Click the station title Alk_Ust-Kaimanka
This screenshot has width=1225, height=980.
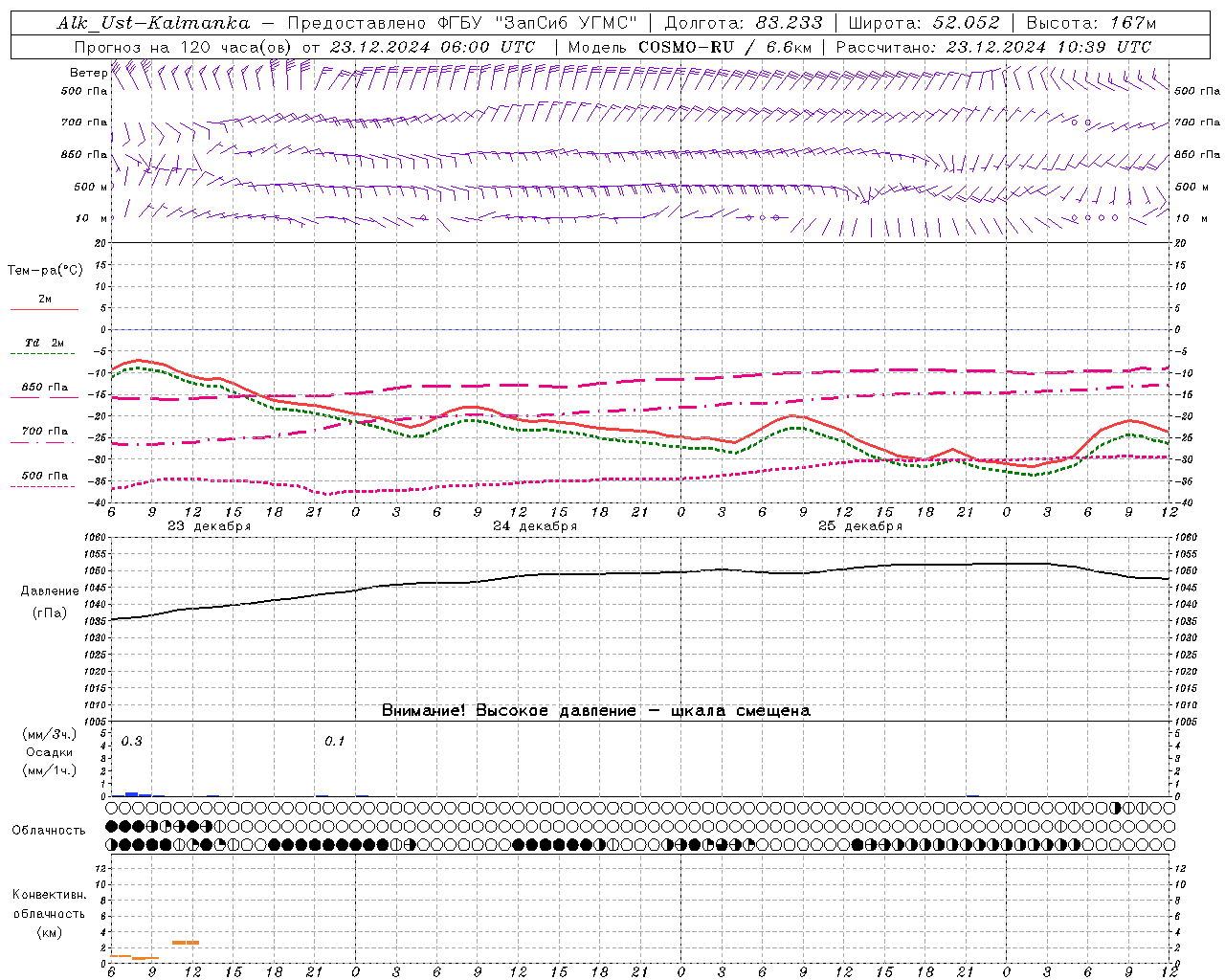tap(153, 23)
